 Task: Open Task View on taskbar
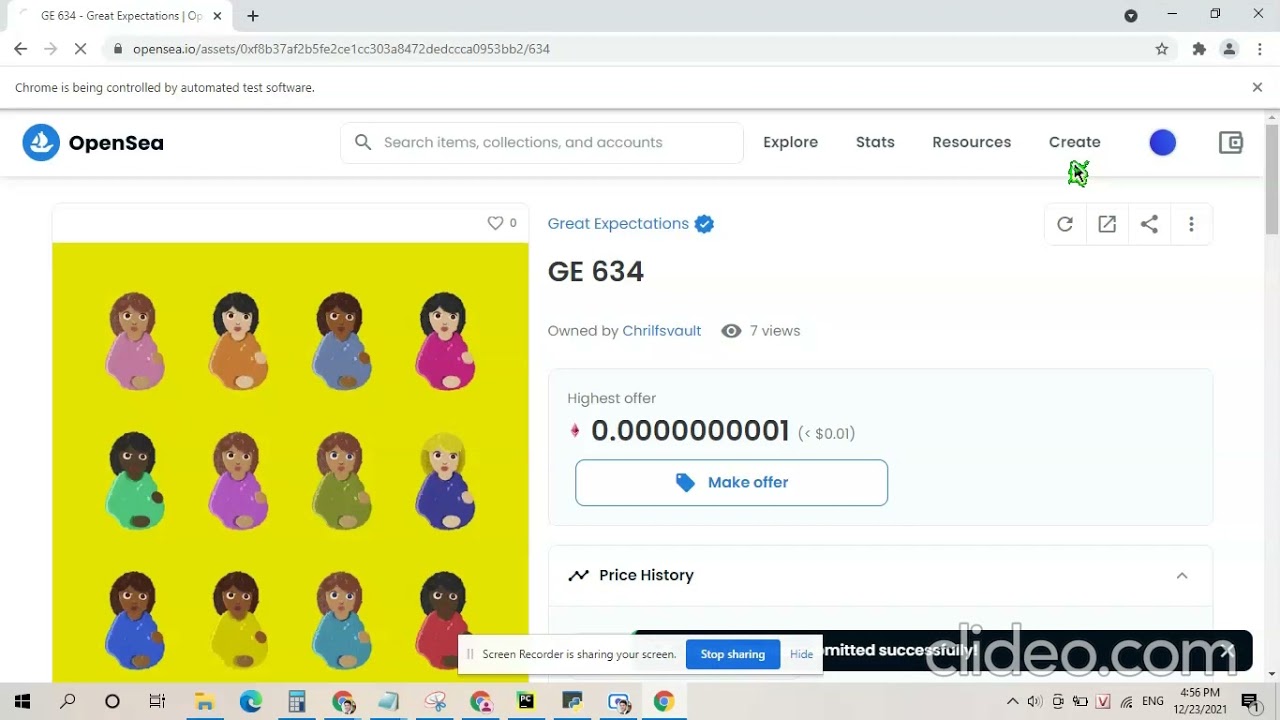click(157, 701)
